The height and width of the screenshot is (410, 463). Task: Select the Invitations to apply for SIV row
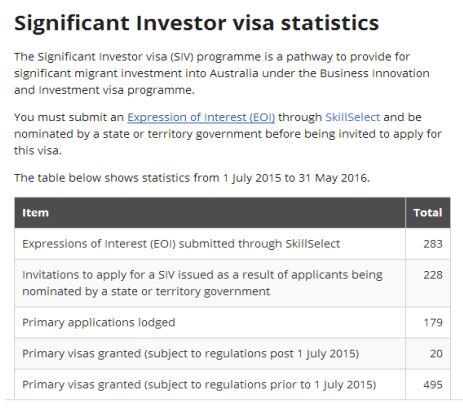point(232,283)
